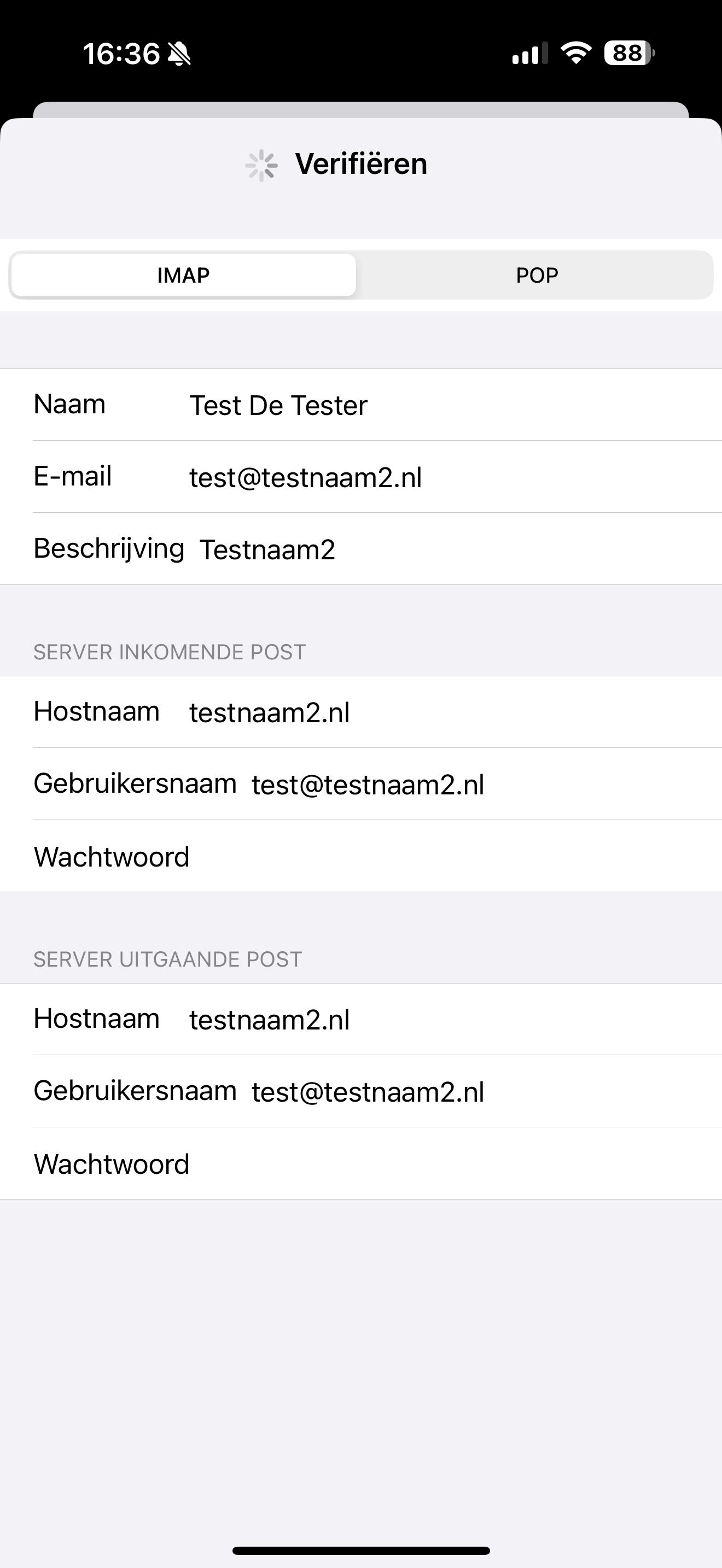
Task: Tap the battery level indicator
Action: point(628,53)
